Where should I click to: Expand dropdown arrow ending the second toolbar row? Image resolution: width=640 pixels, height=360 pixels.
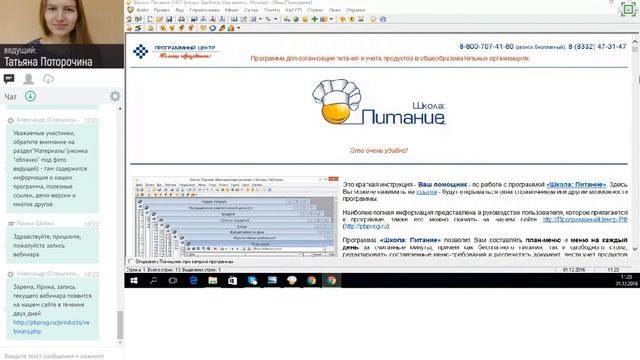point(239,28)
